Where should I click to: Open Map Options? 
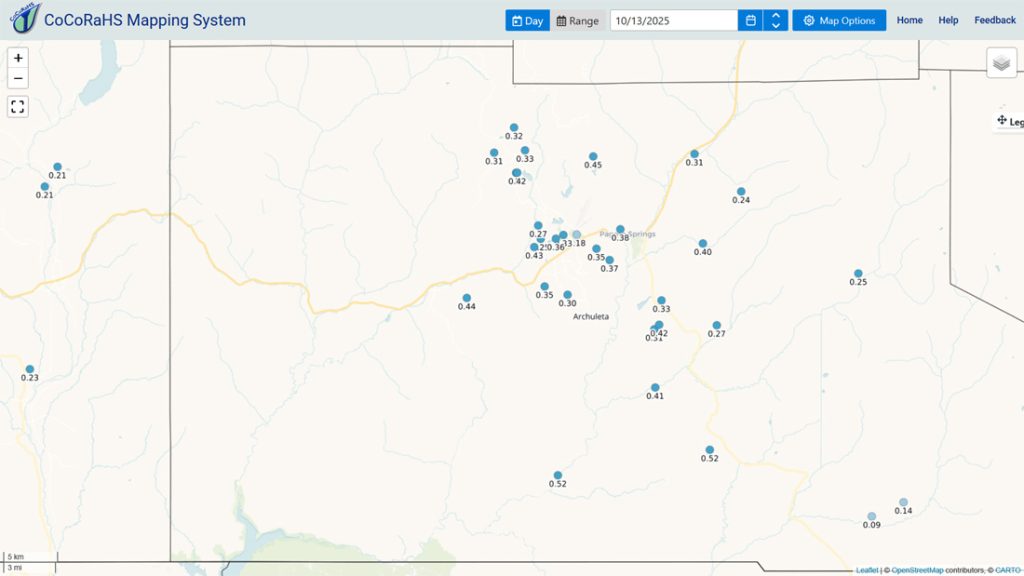(x=839, y=20)
